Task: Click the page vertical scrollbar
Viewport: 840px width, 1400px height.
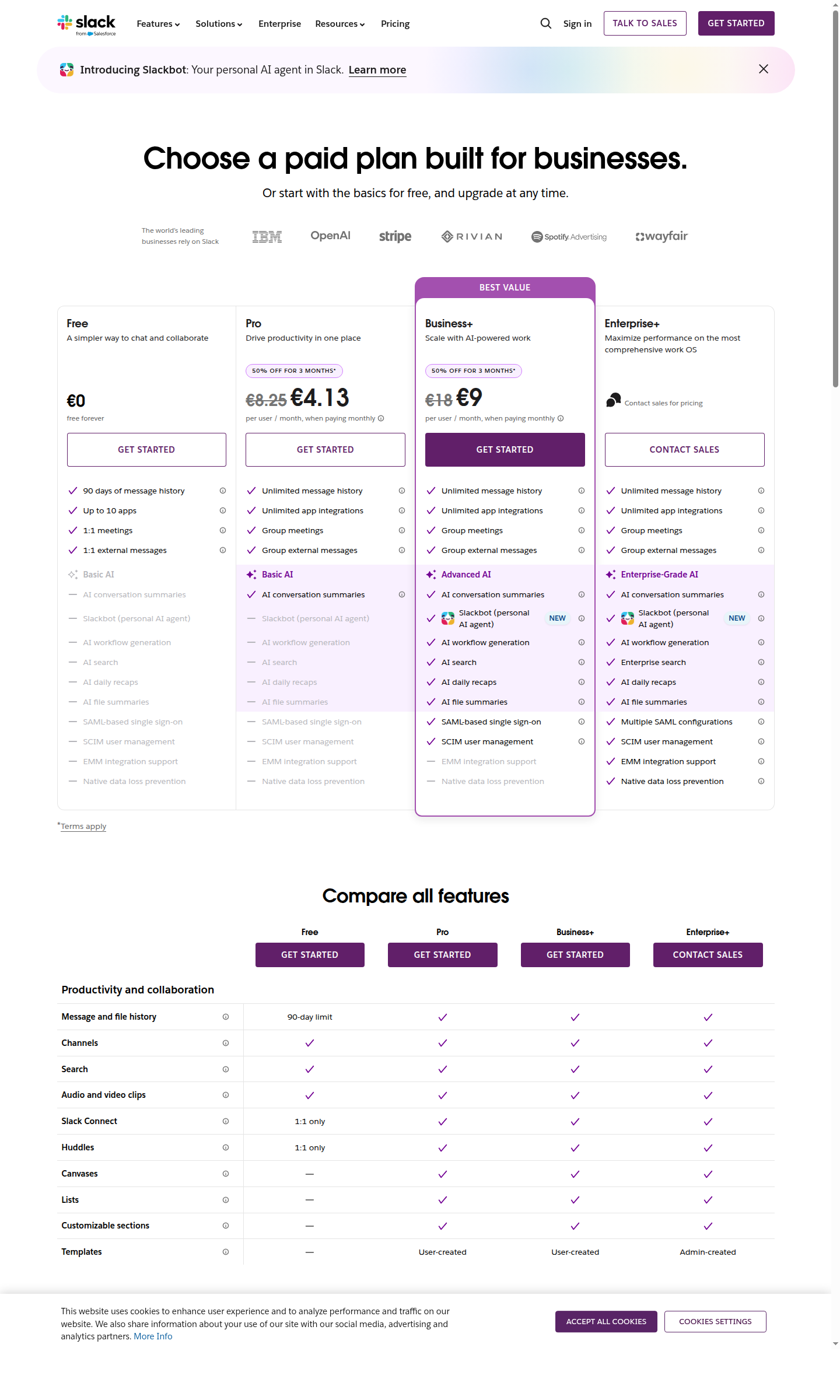Action: point(835,198)
